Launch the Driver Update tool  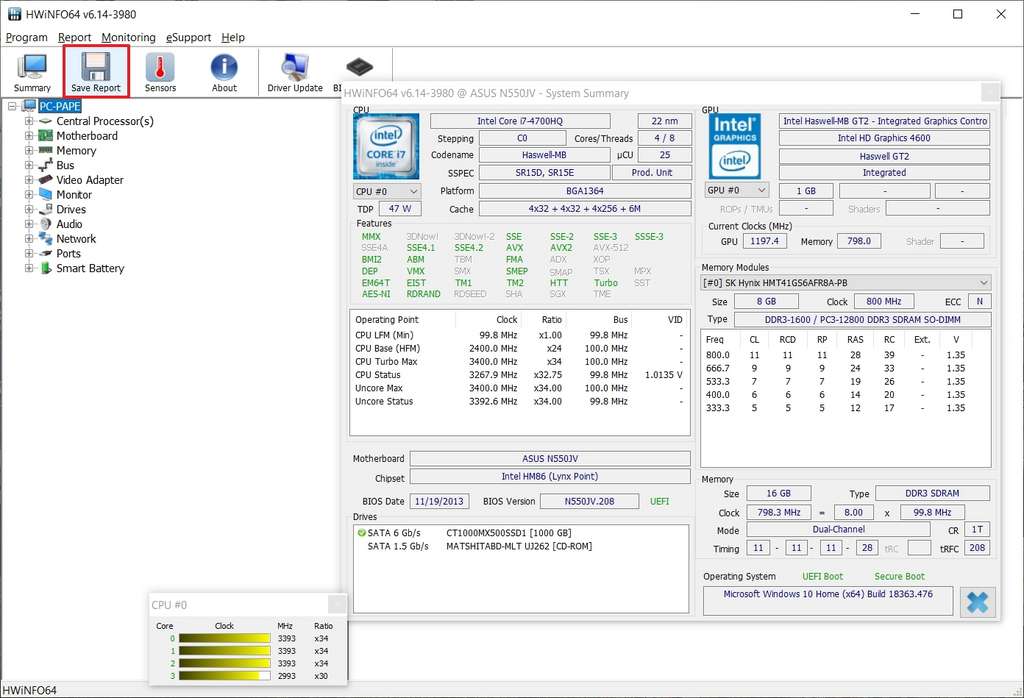(295, 72)
